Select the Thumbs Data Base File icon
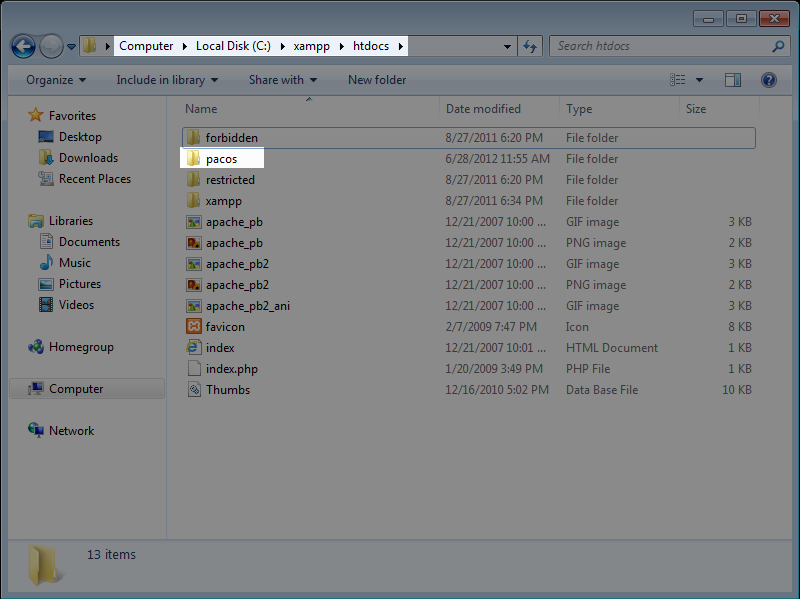 (194, 389)
